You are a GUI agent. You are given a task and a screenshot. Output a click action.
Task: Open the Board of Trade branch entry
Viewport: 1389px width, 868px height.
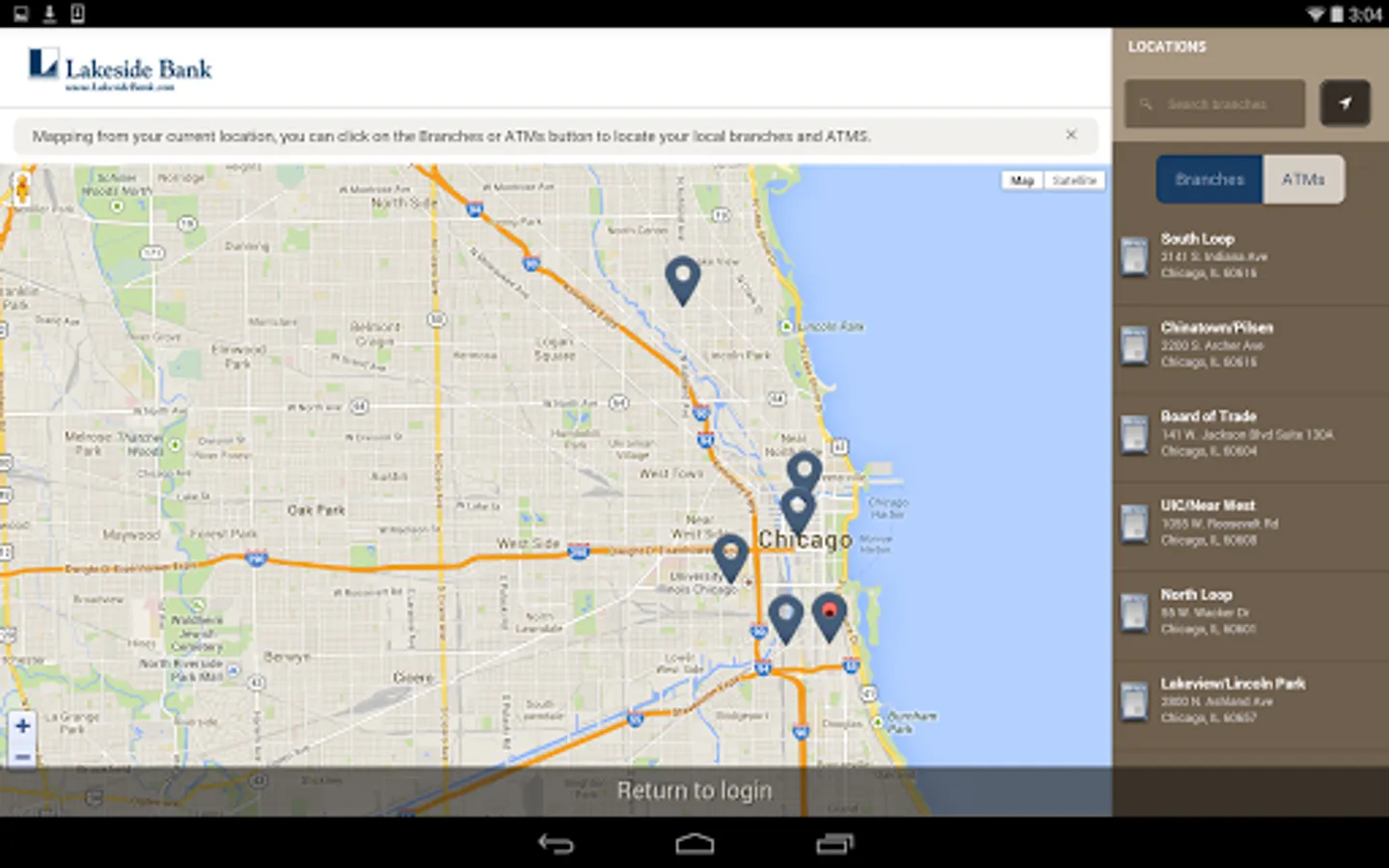click(1251, 433)
